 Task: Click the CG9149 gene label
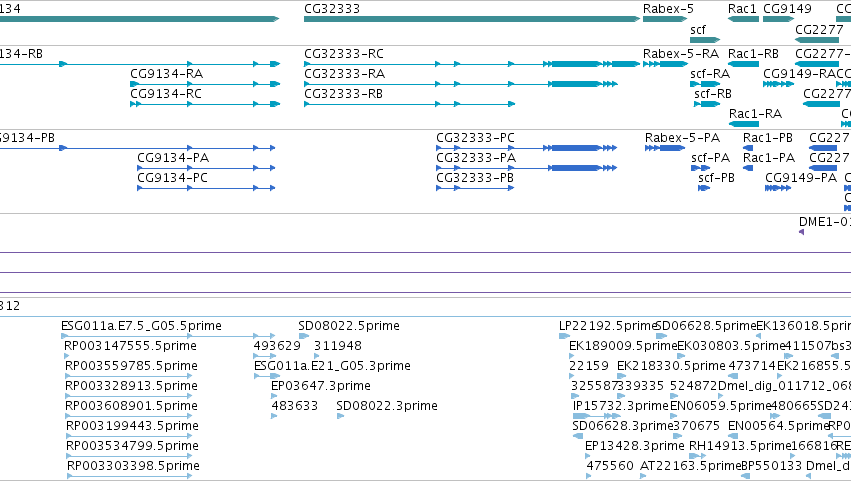tap(787, 9)
